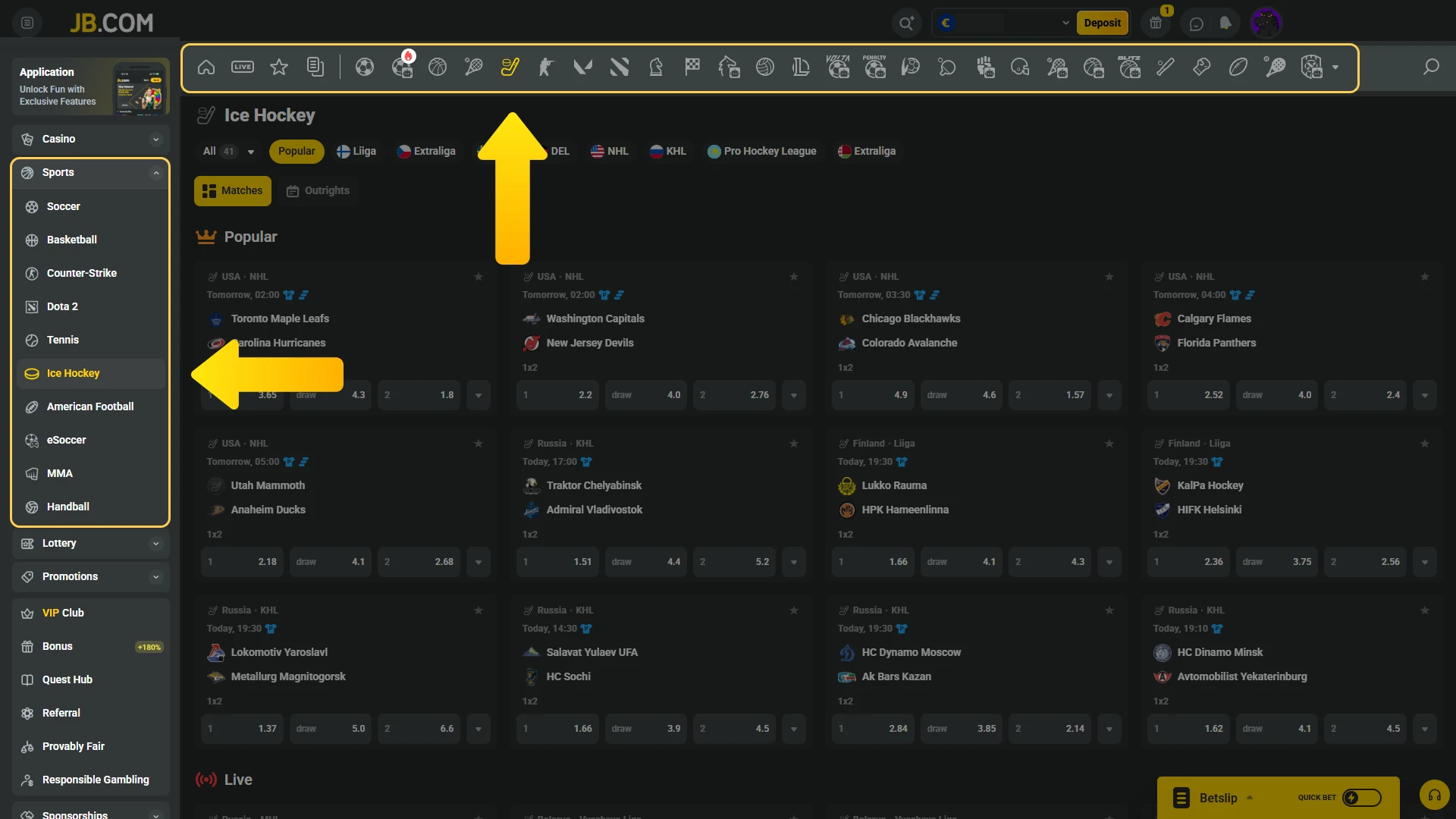This screenshot has height=819, width=1456.
Task: Select the League of Legends icon
Action: pyautogui.click(x=801, y=67)
